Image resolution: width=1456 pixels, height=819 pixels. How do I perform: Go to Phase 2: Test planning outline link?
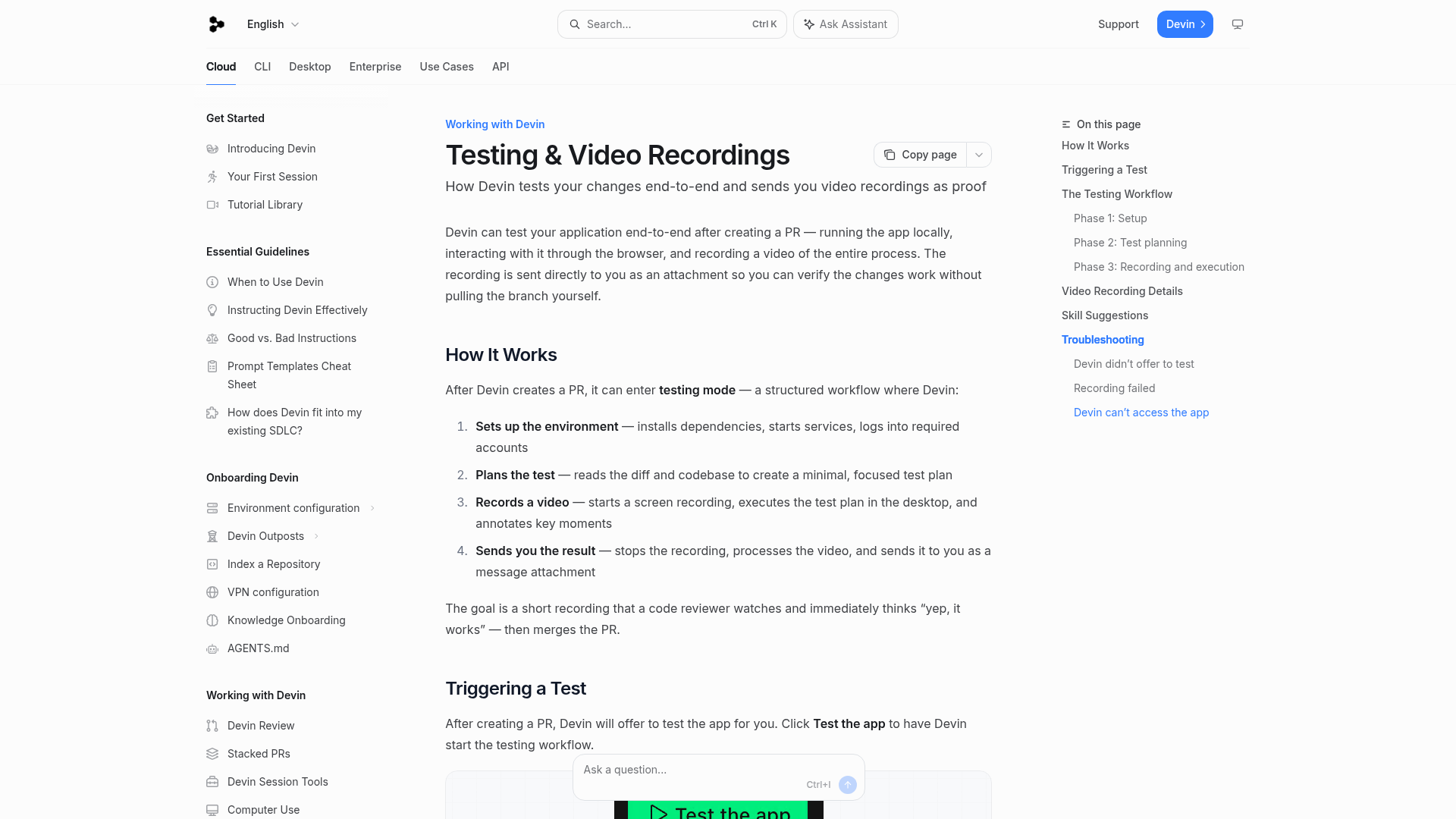[1131, 243]
